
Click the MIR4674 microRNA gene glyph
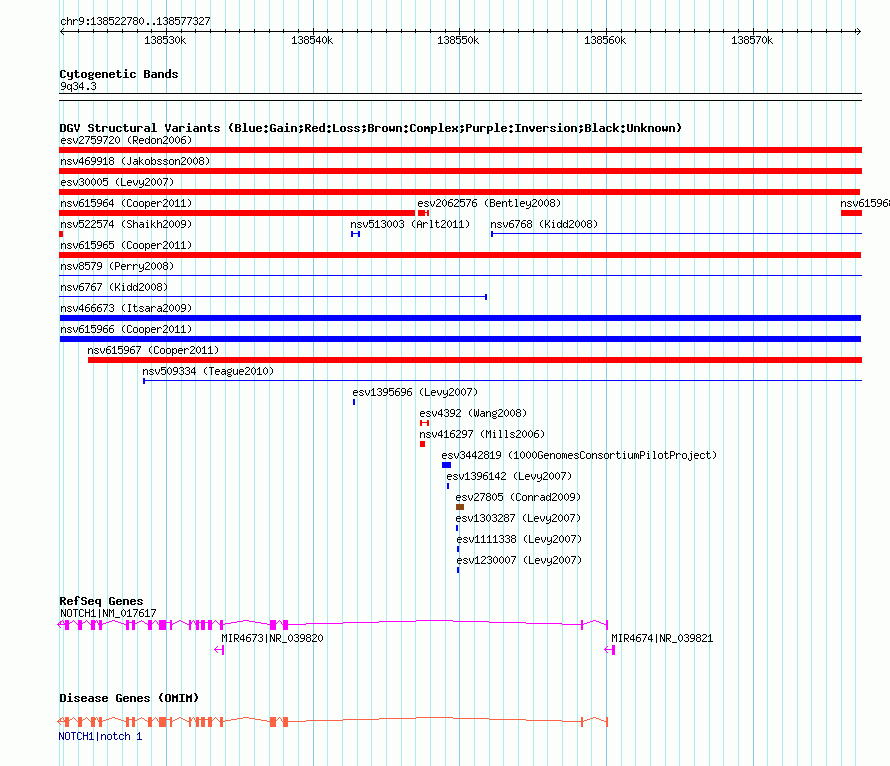(x=609, y=650)
